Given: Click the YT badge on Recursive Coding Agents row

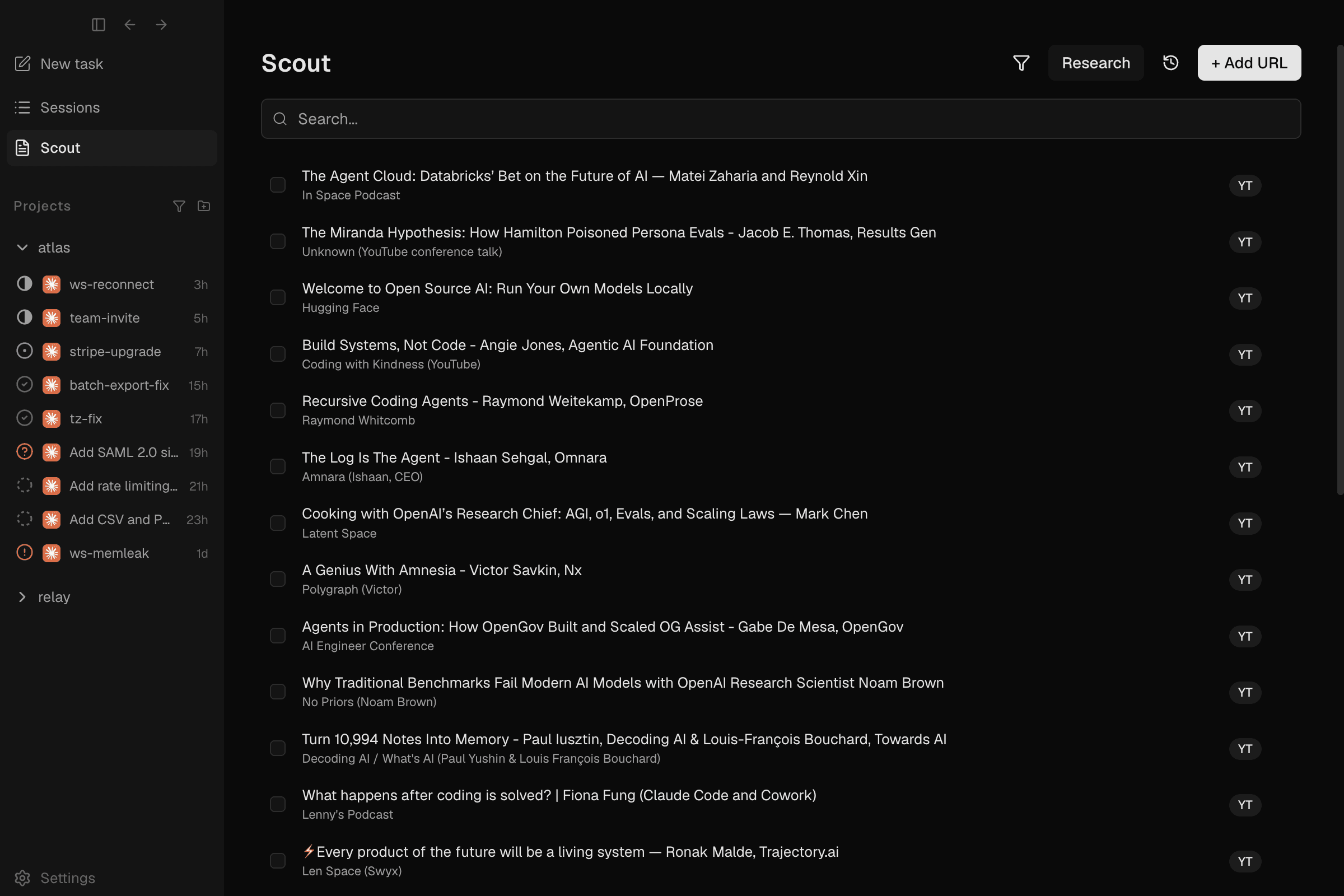Looking at the screenshot, I should tap(1244, 411).
